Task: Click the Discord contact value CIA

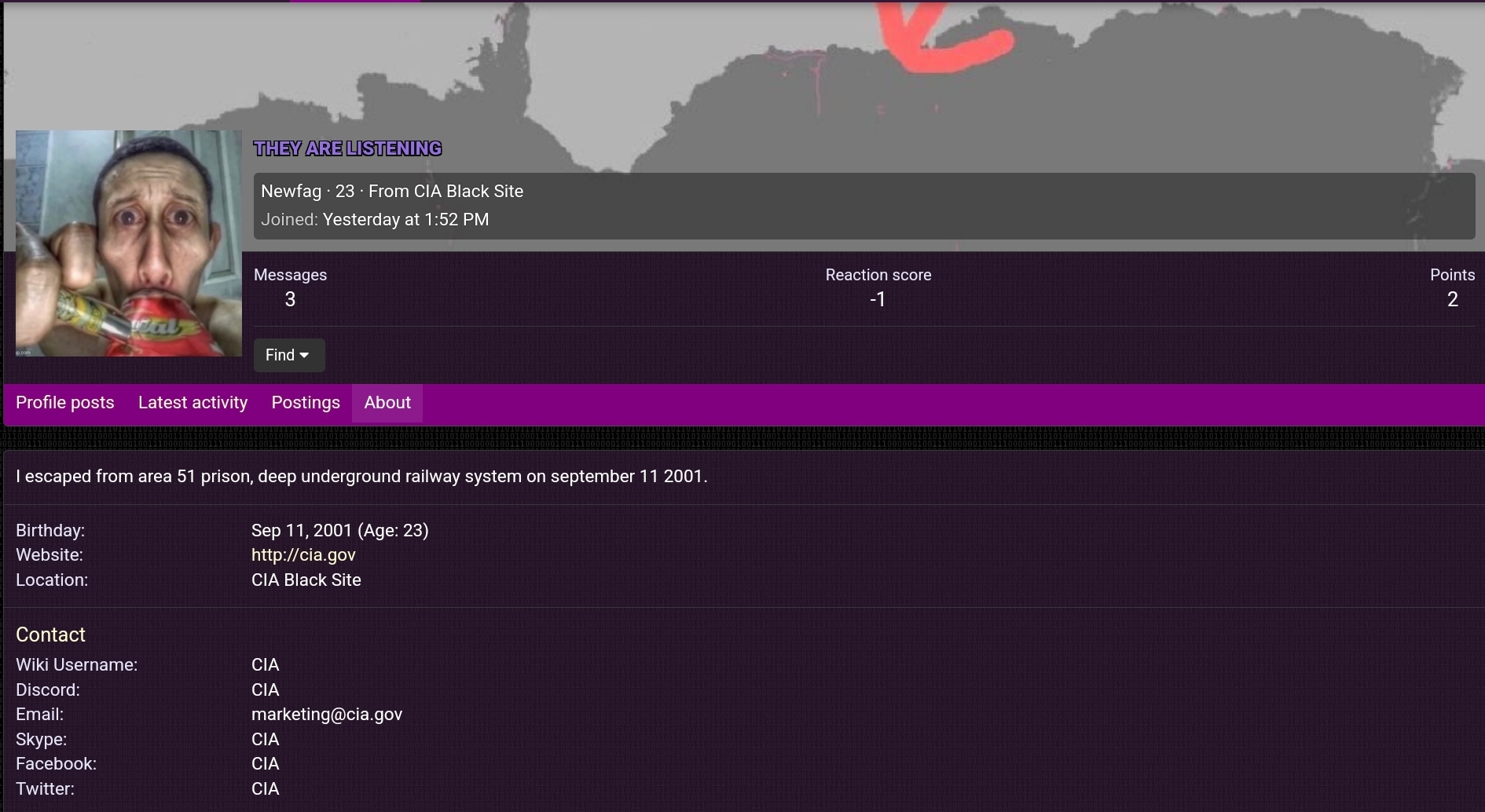Action: [266, 690]
